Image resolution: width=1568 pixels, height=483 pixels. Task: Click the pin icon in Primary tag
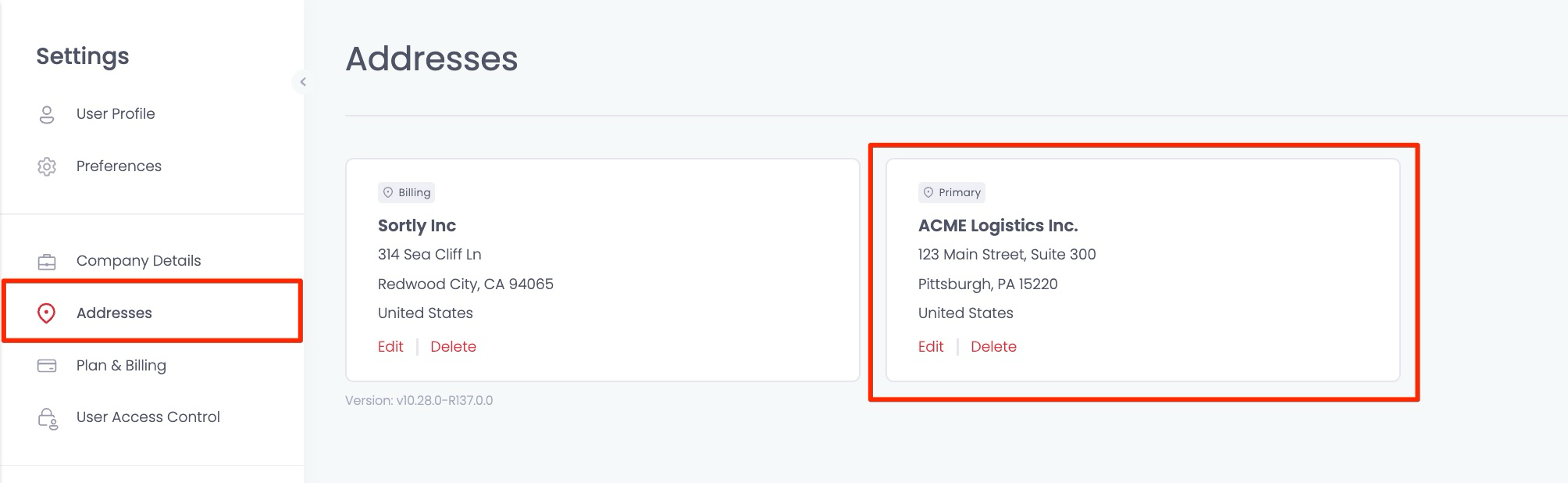[x=928, y=192]
